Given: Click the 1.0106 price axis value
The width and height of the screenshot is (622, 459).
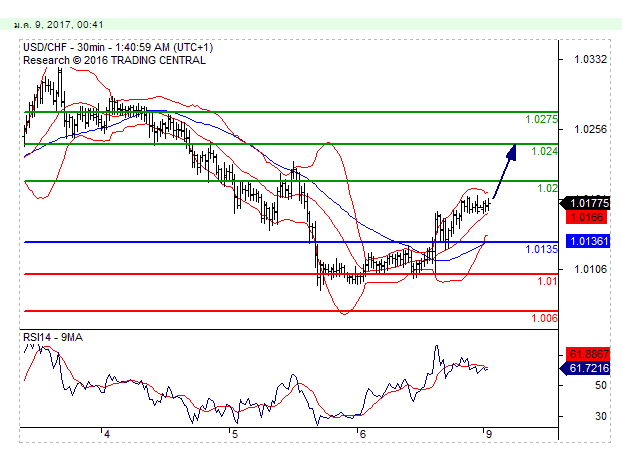Looking at the screenshot, I should tap(590, 270).
